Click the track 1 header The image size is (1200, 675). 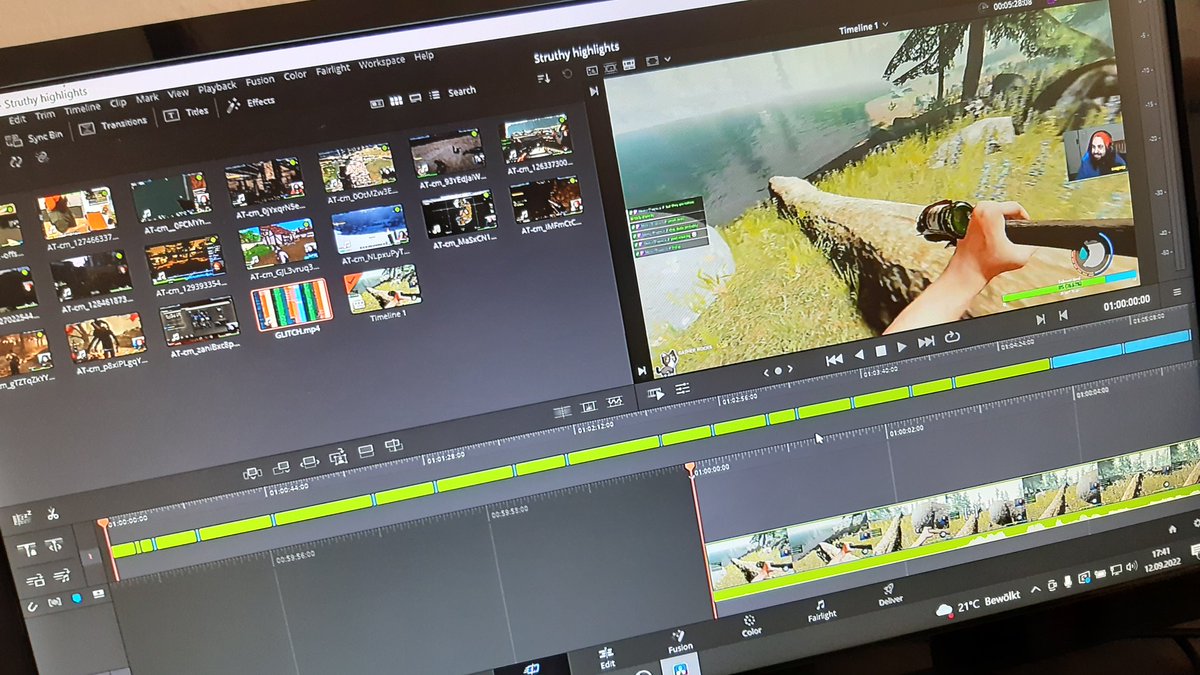(91, 558)
